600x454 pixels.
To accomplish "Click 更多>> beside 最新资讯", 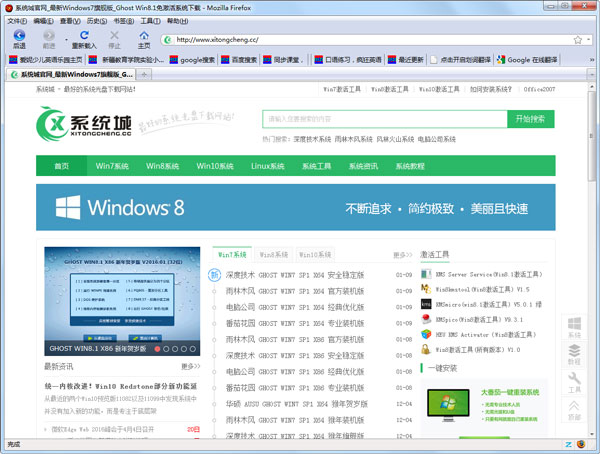I will point(191,366).
